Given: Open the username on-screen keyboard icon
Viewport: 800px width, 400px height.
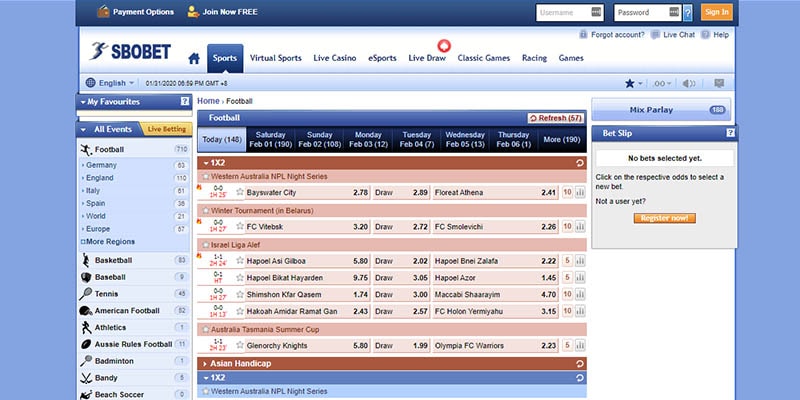Looking at the screenshot, I should pos(596,12).
